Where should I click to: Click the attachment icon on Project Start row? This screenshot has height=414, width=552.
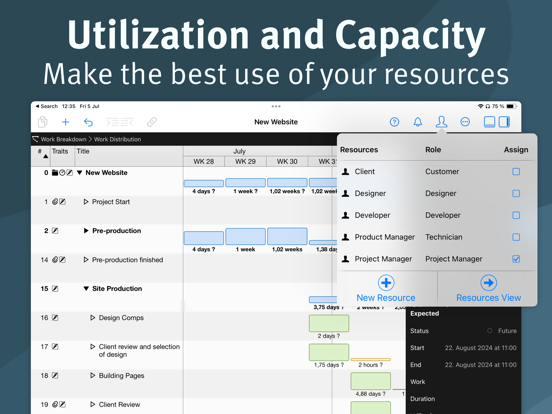pyautogui.click(x=55, y=202)
